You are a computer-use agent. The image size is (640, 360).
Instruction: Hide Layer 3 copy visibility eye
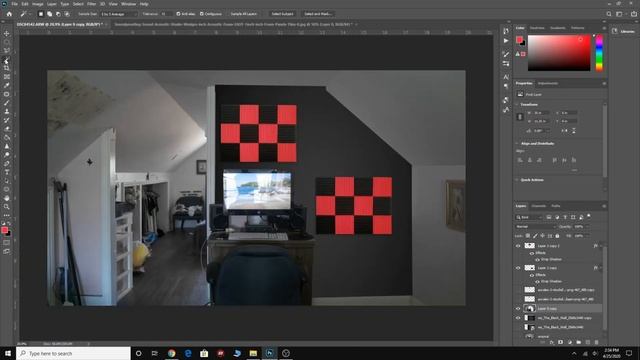point(518,268)
